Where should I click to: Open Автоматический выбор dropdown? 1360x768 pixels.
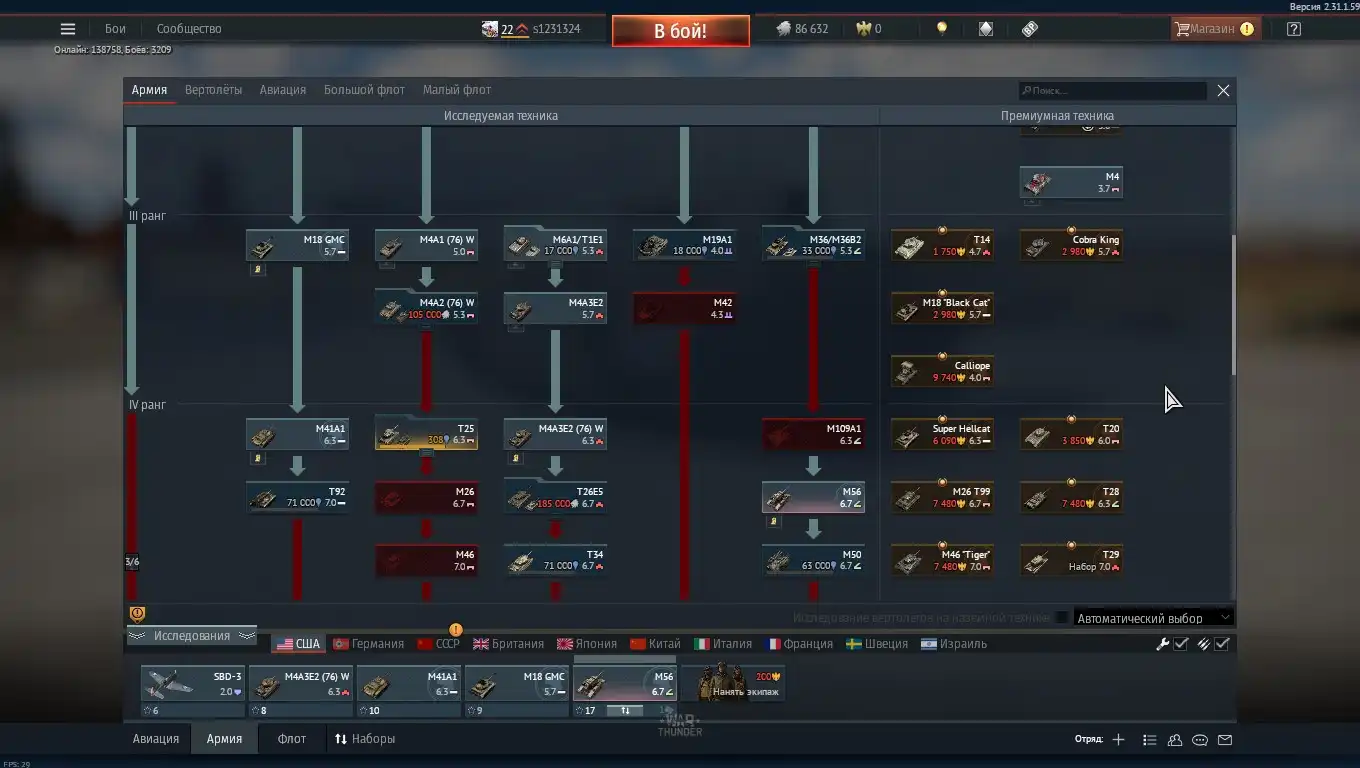click(1153, 618)
